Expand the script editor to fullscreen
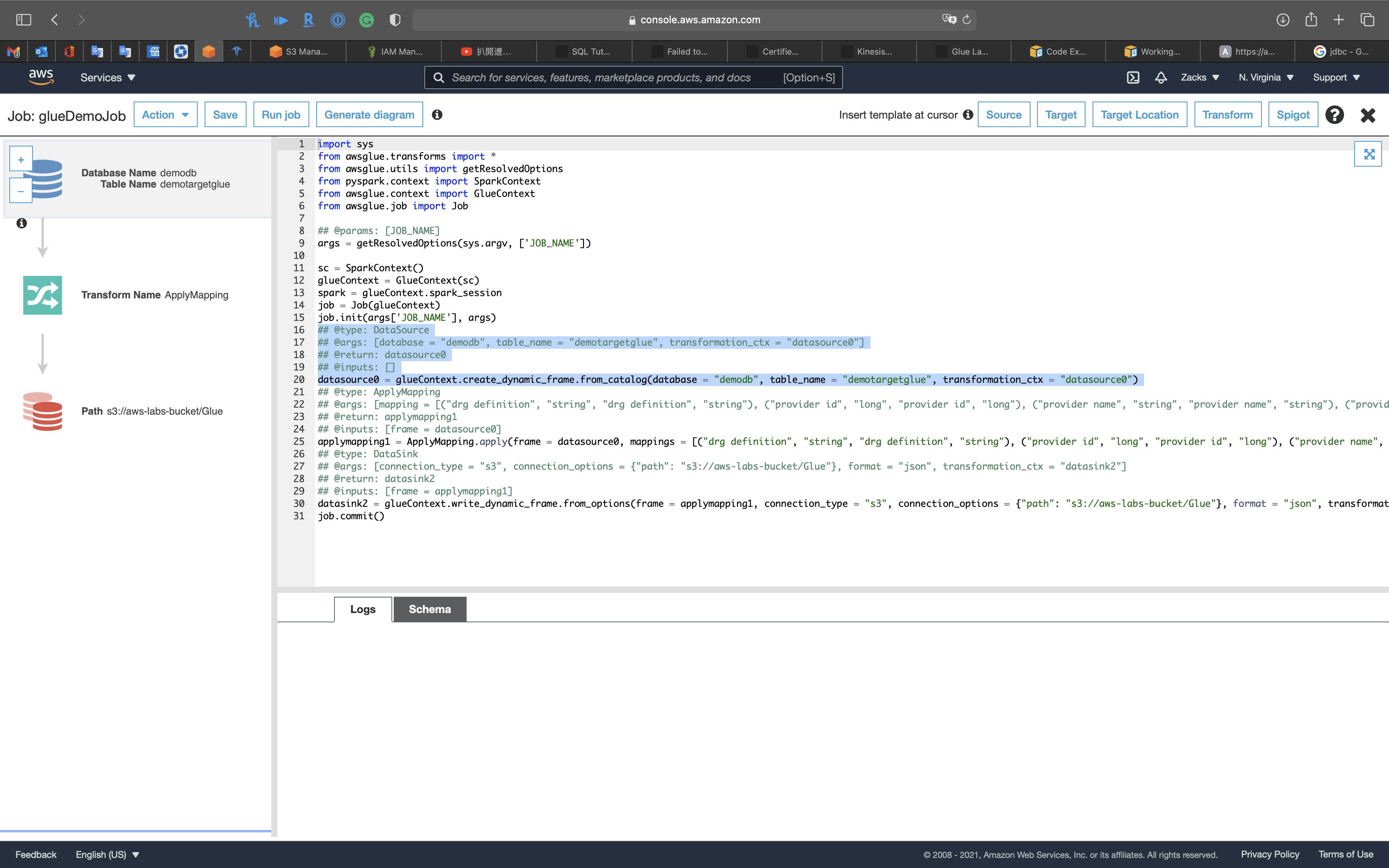 (1369, 154)
